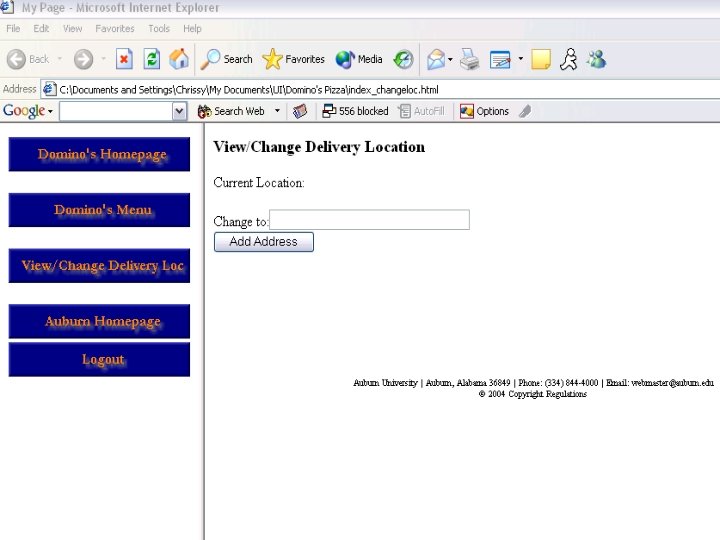Click the Forward navigation arrow icon
Screen dimensions: 720x540
point(84,59)
